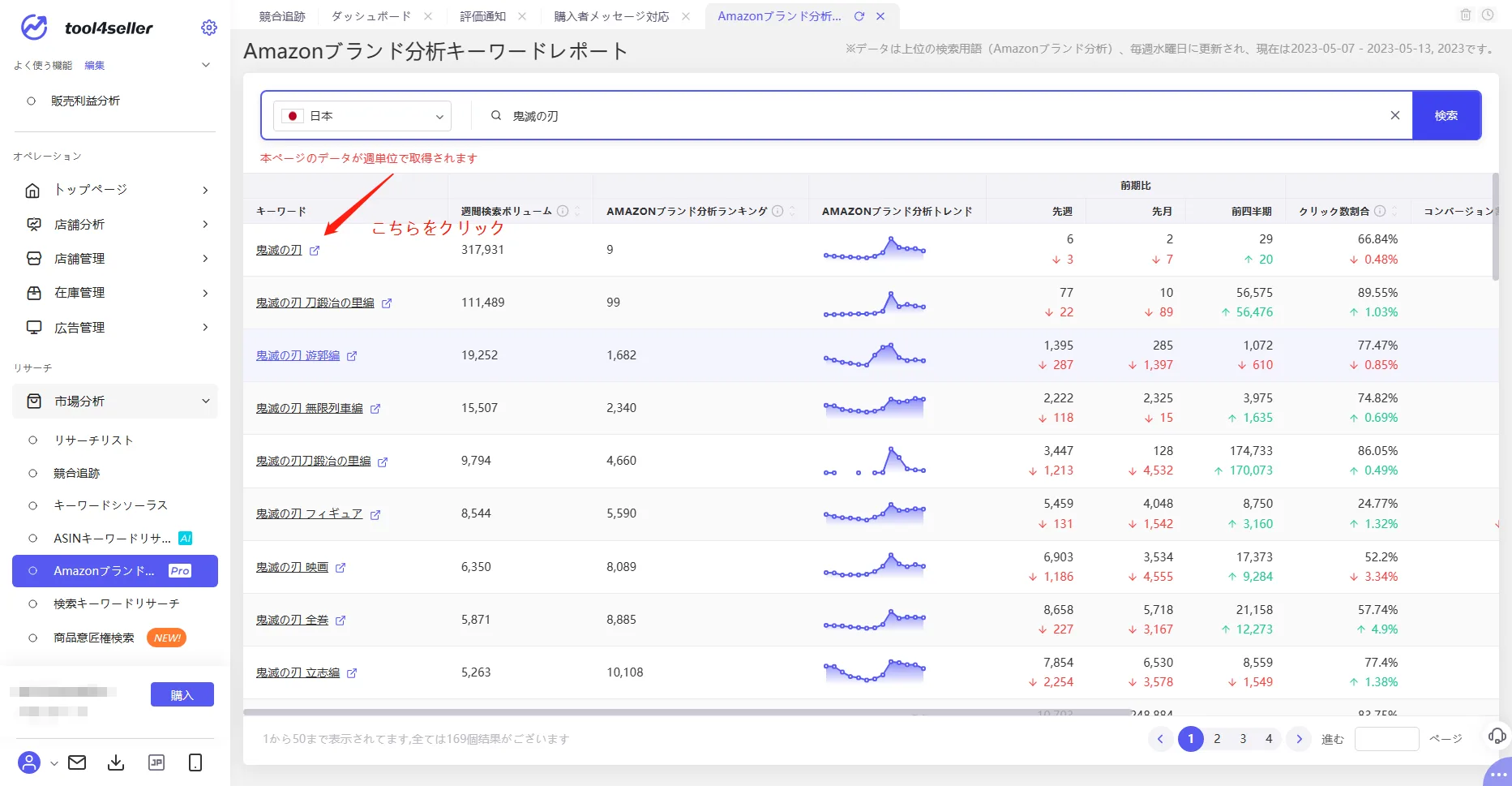Switch to the ダッシュボード tab
1512x786 pixels.
[371, 16]
